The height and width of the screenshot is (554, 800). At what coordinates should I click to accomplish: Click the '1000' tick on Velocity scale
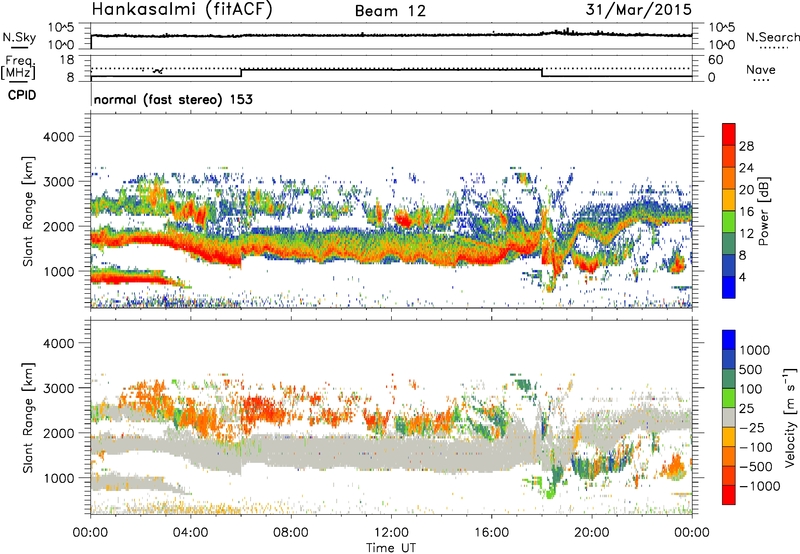tap(755, 350)
